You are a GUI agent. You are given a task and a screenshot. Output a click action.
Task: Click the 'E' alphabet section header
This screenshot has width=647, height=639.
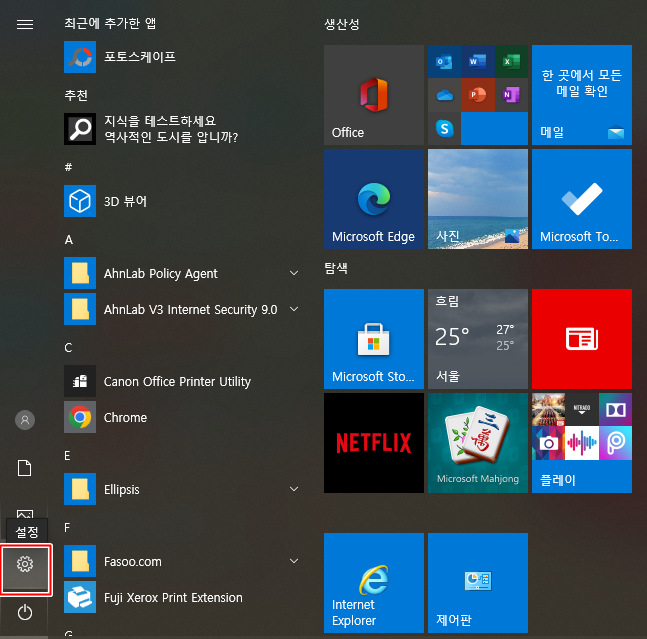[x=67, y=456]
